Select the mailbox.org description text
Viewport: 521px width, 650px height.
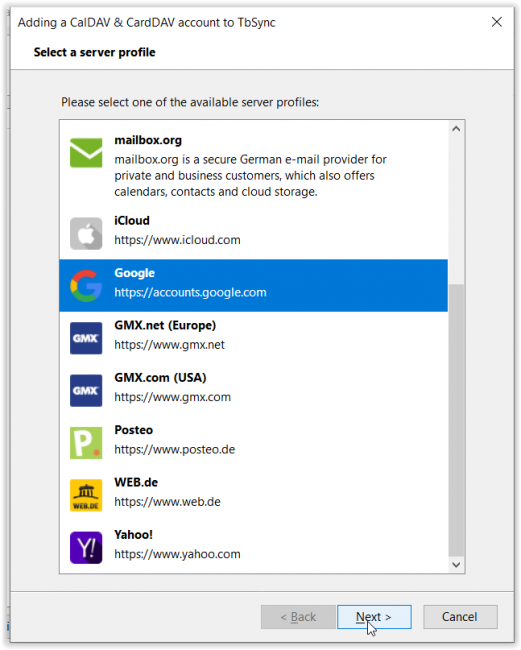click(x=250, y=175)
